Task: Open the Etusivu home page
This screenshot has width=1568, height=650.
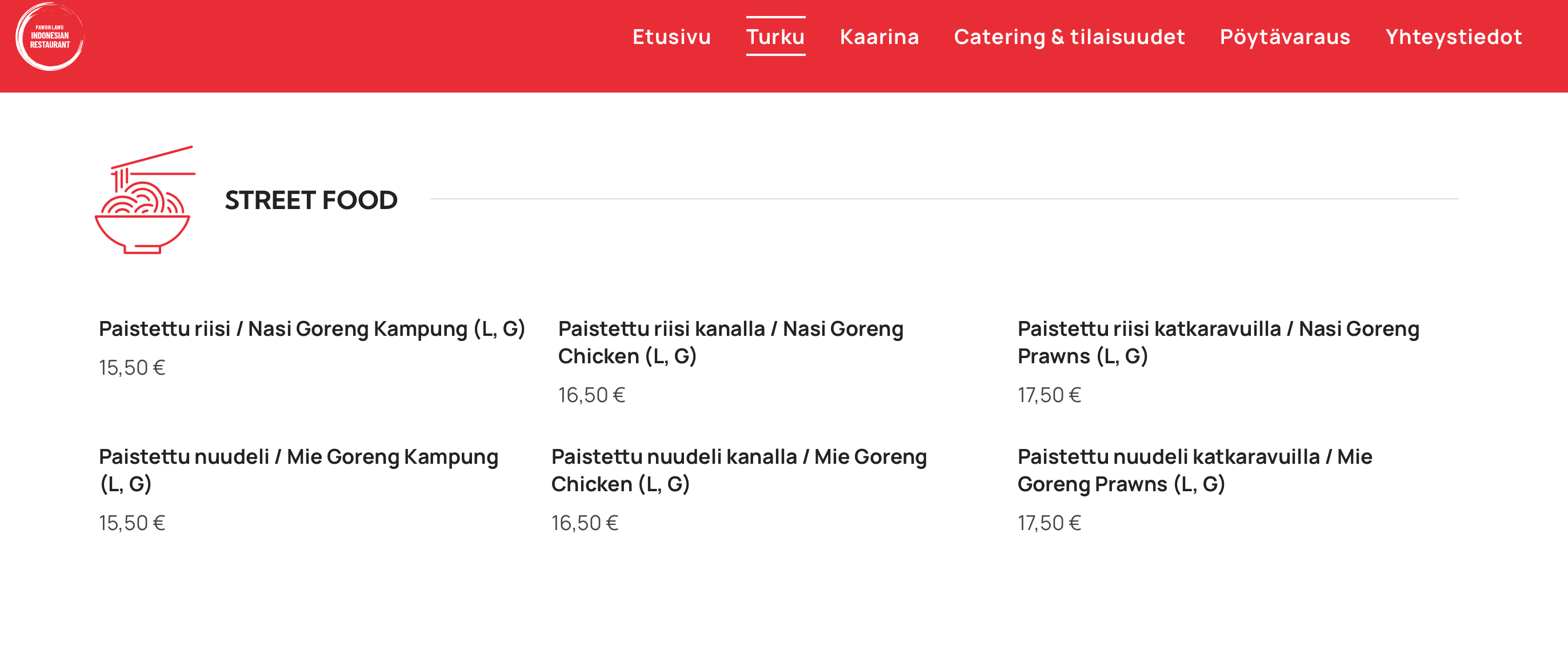Action: [671, 37]
